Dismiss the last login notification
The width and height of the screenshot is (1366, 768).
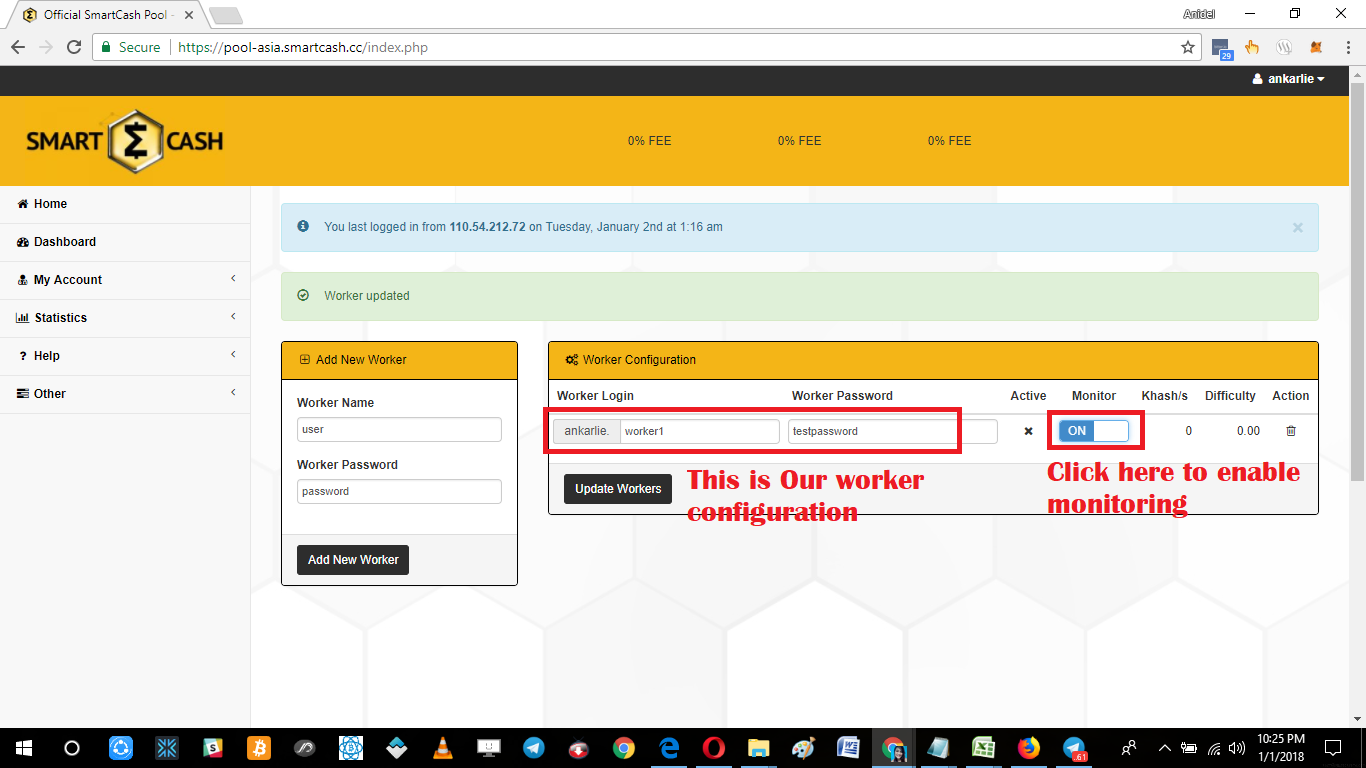[x=1298, y=227]
